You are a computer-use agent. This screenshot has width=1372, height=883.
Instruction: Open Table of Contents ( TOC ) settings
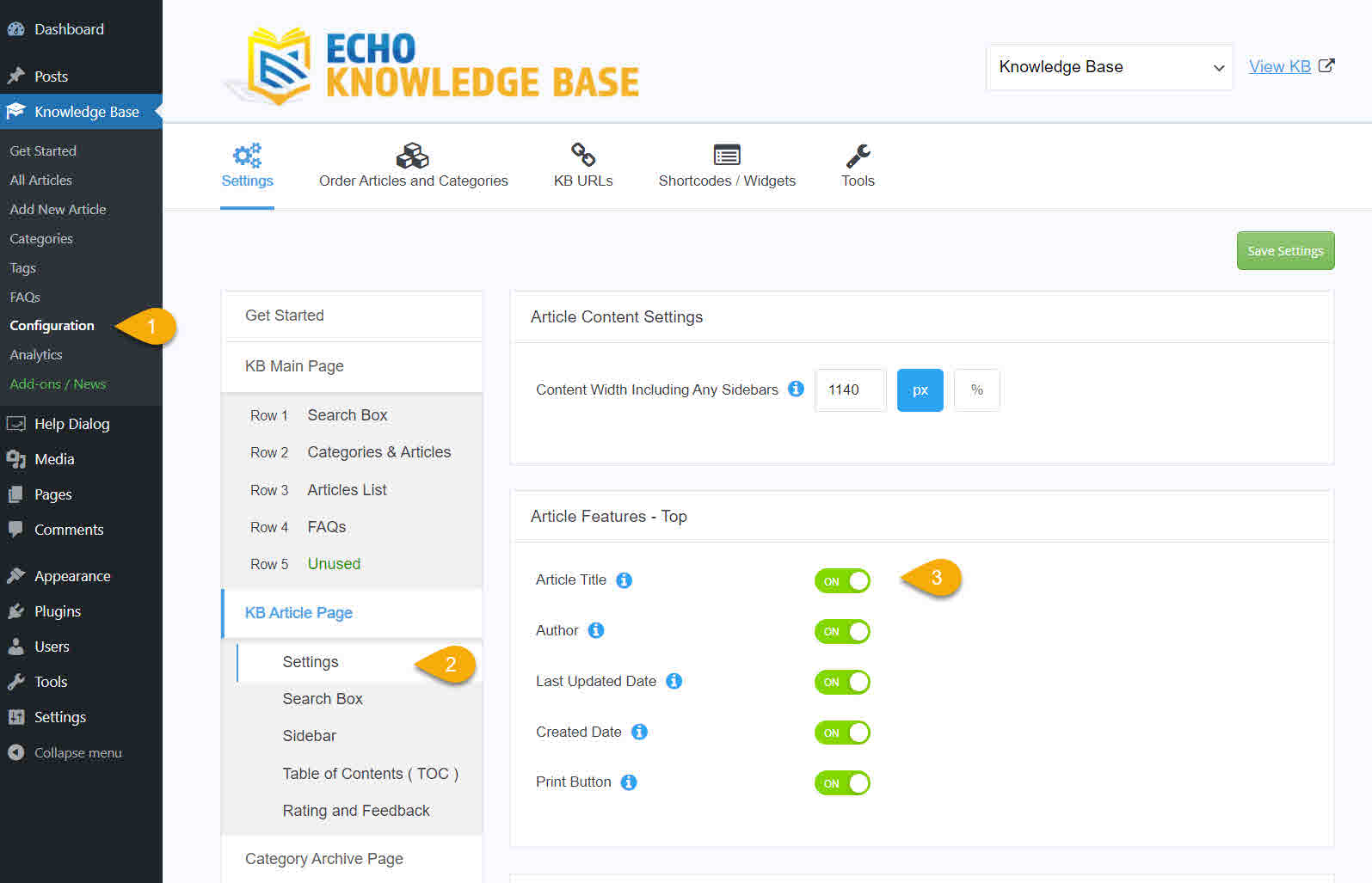click(360, 774)
